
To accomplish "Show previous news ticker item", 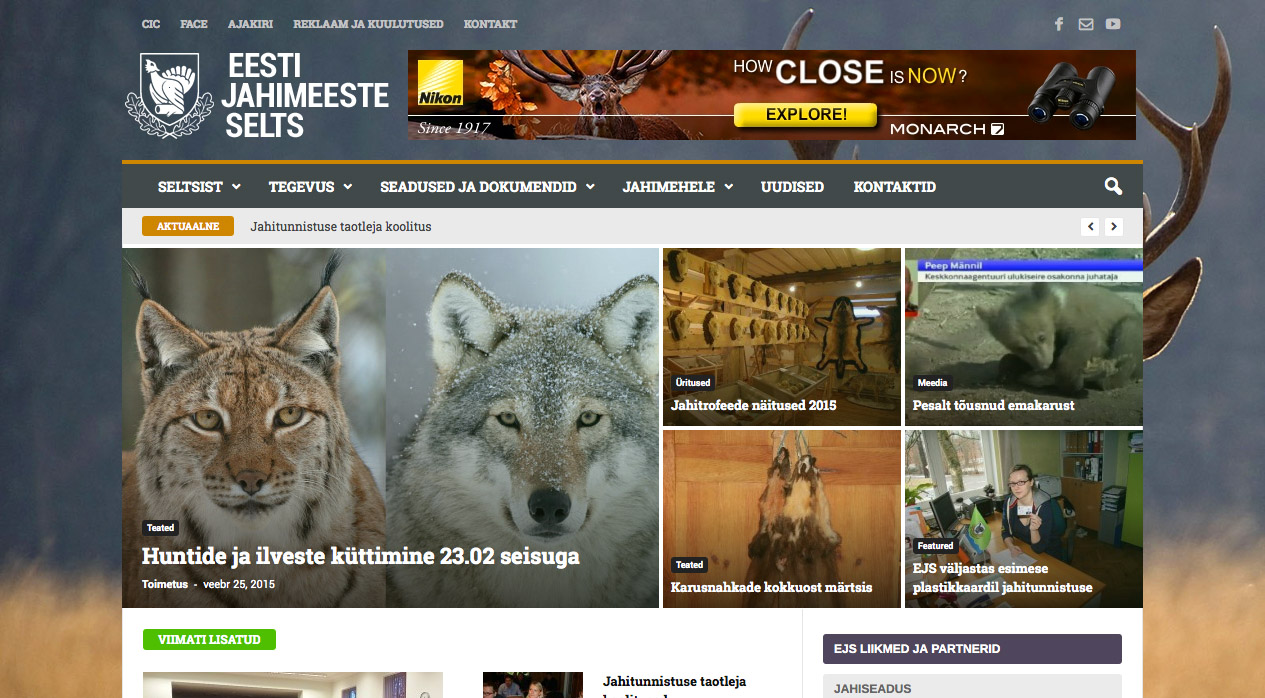I will 1091,227.
